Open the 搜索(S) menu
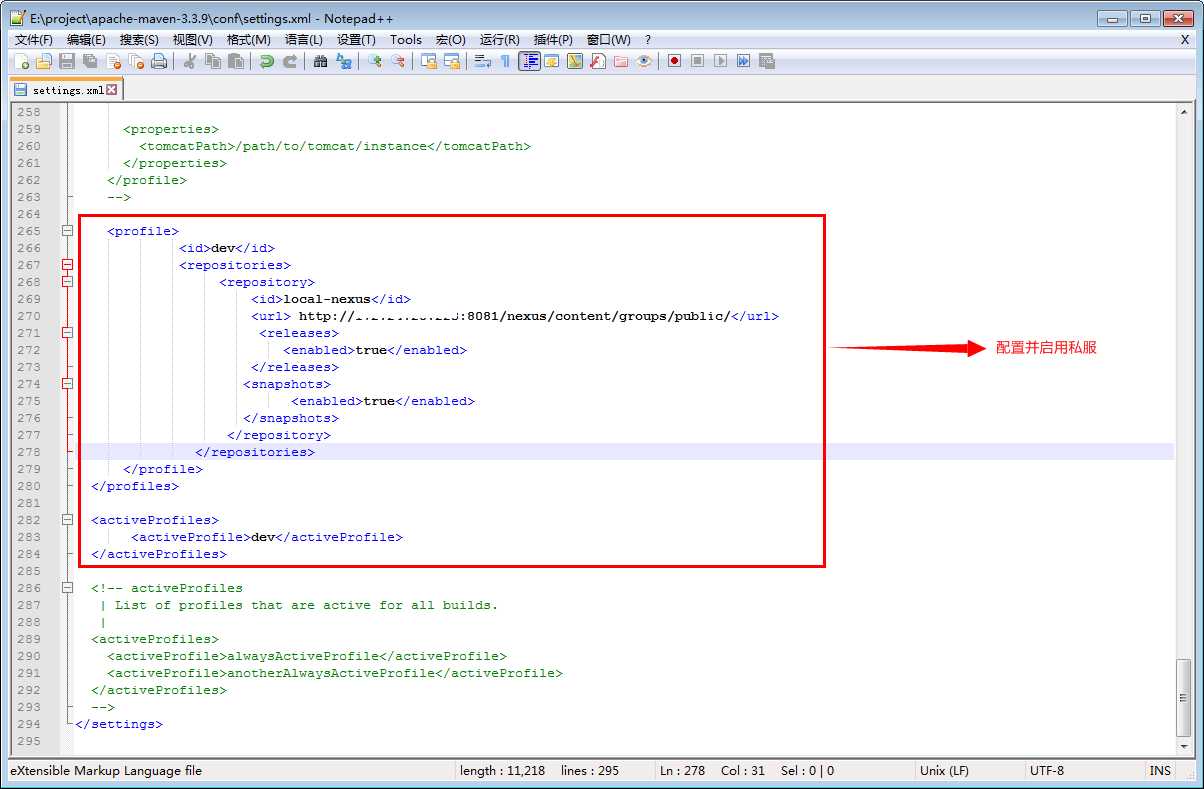1204x789 pixels. tap(139, 39)
